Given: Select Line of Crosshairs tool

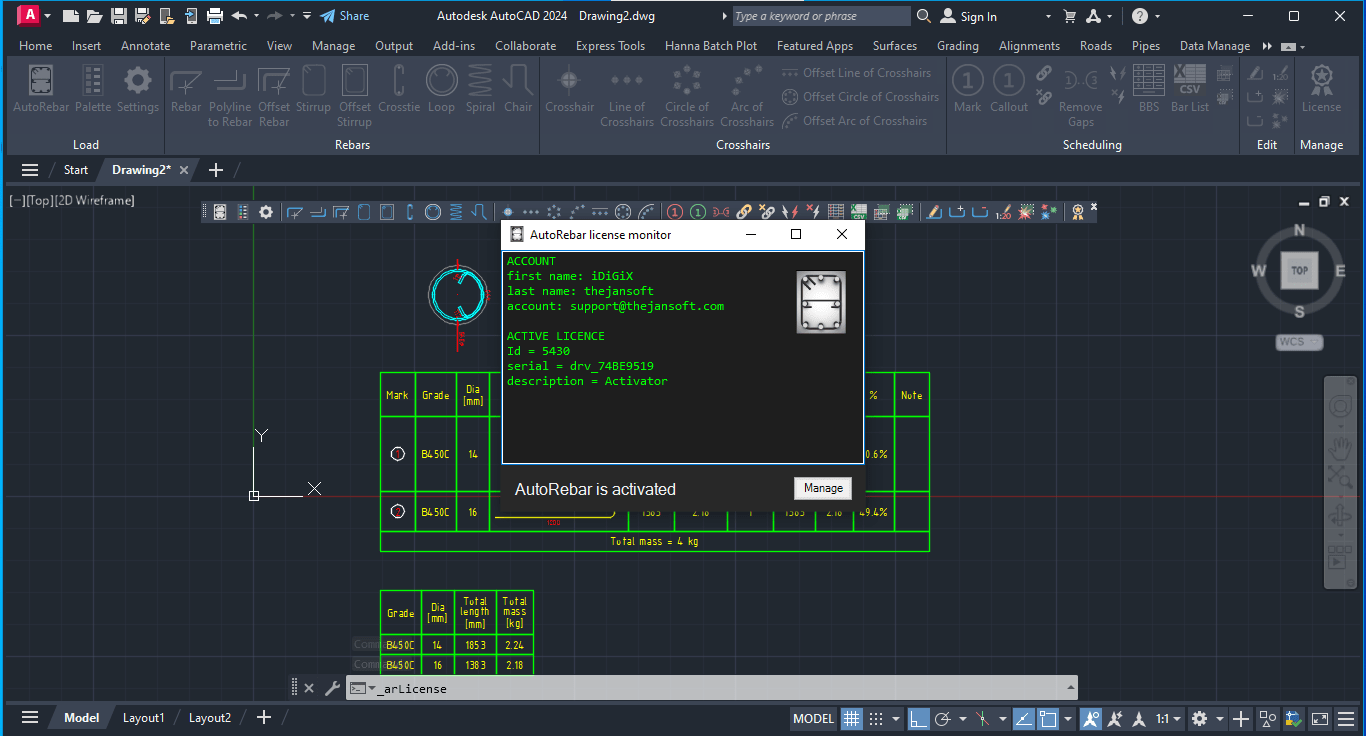Looking at the screenshot, I should point(627,96).
